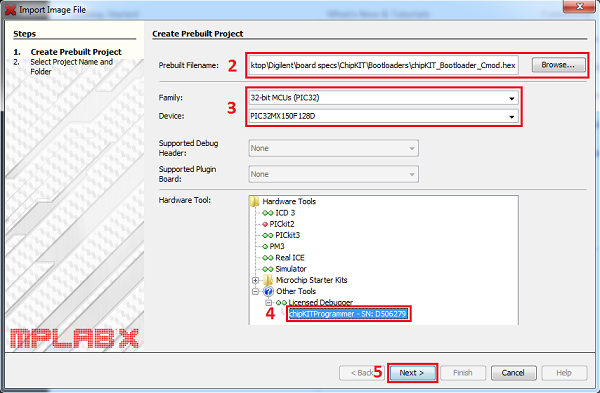Select PICkit3 hardware tool

[287, 235]
